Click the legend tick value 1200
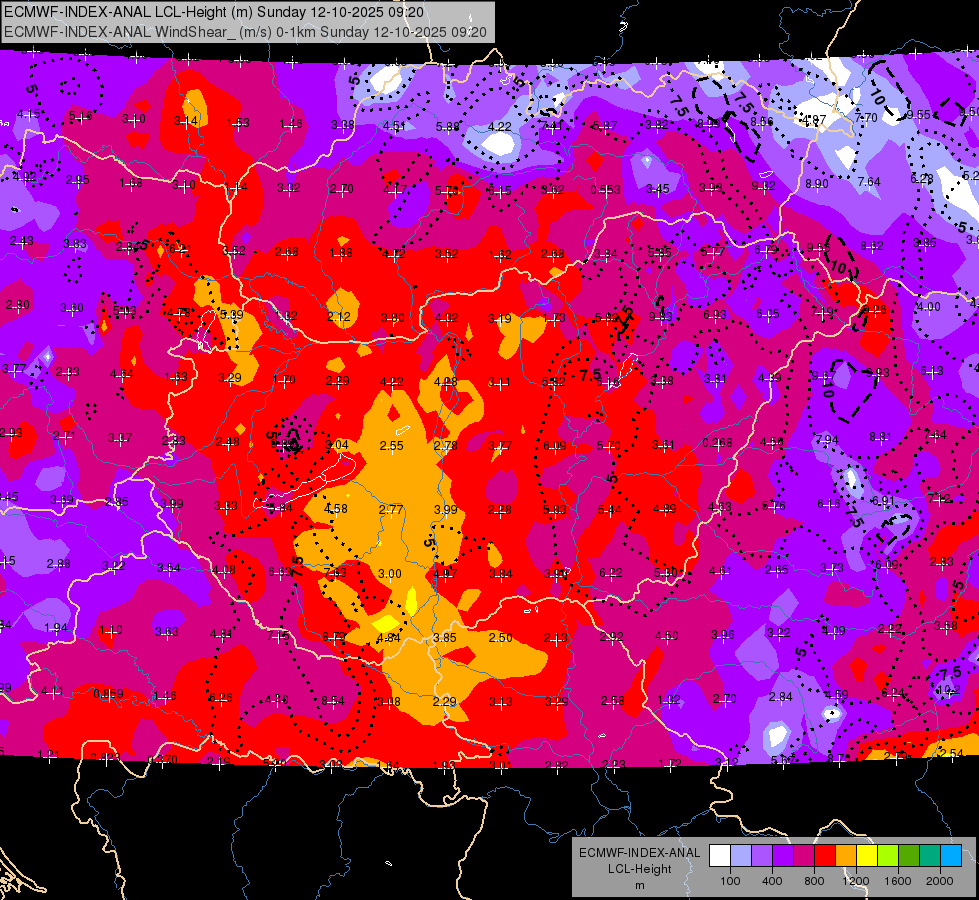Screen dimensions: 979x900 point(856,881)
